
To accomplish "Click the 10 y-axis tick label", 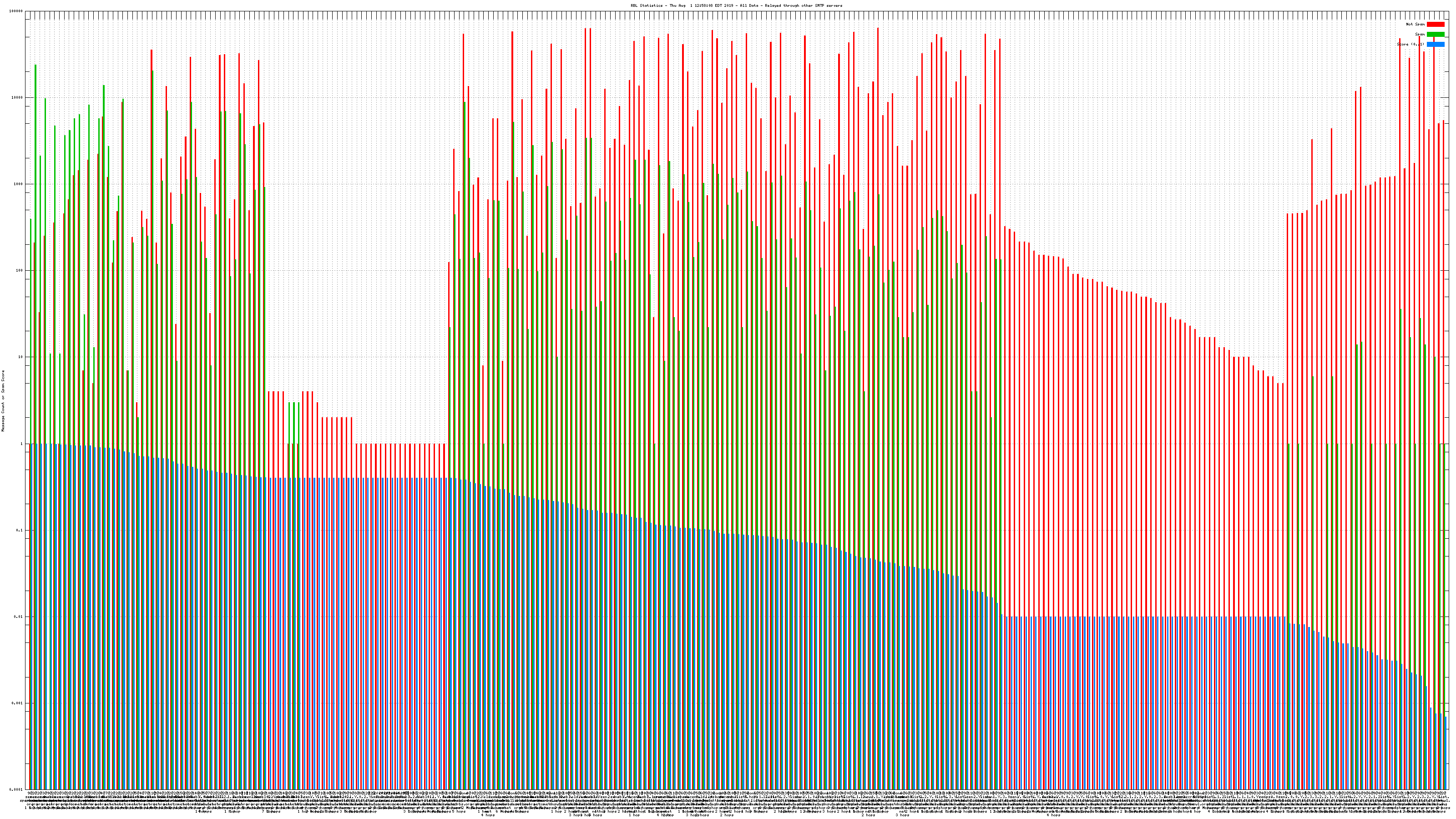I will (x=21, y=357).
